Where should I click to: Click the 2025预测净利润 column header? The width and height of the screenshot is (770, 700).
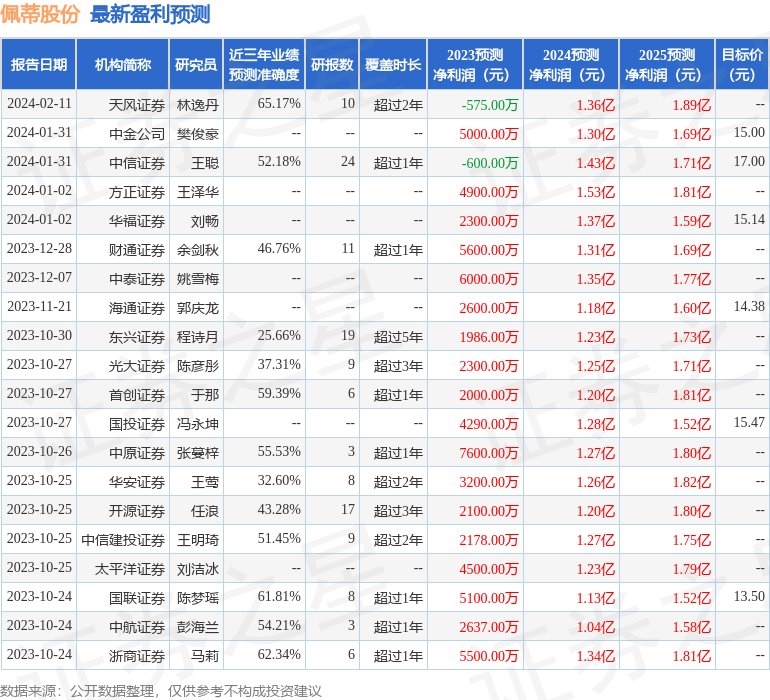click(667, 65)
